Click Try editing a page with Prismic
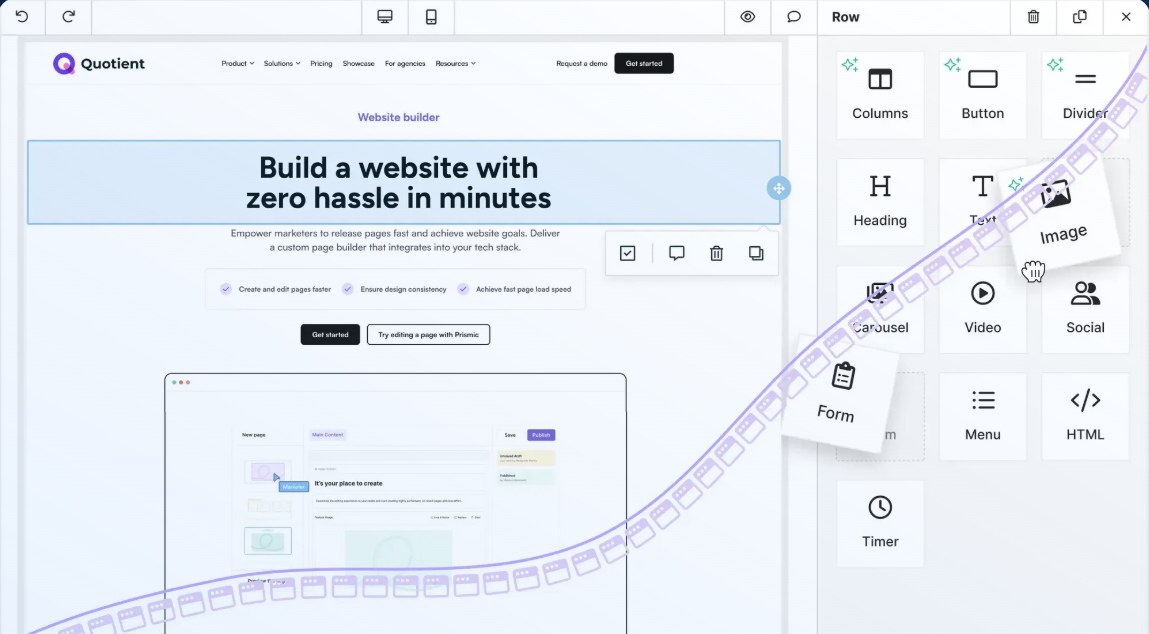This screenshot has width=1149, height=634. (x=429, y=334)
